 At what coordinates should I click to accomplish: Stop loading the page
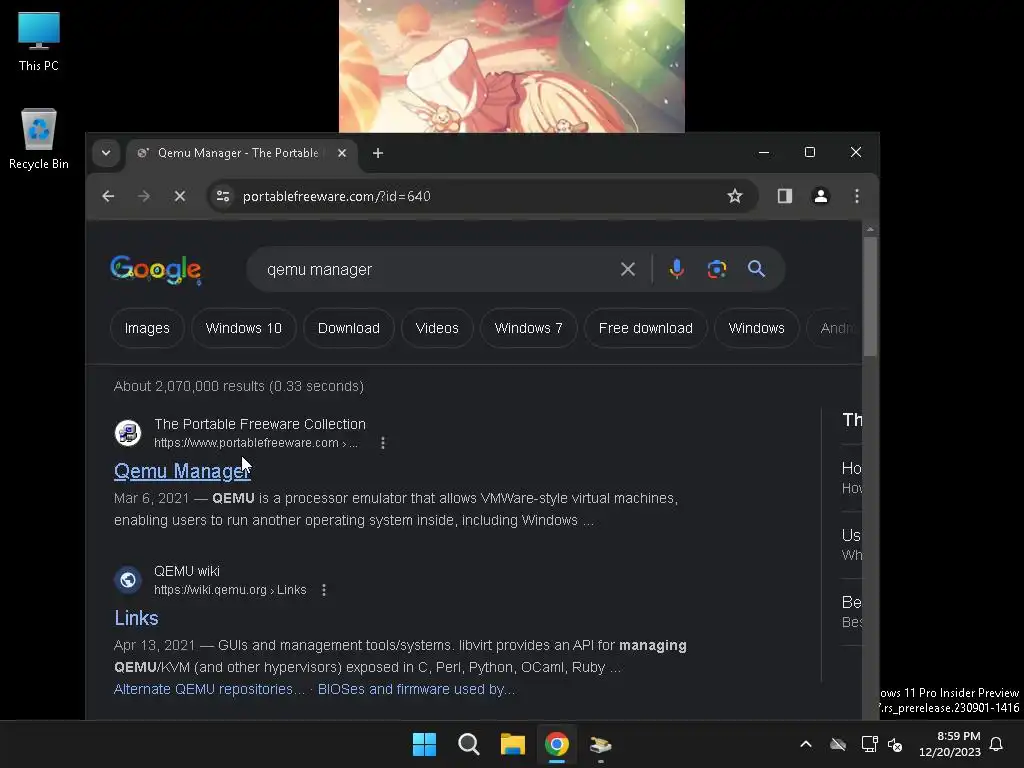[180, 196]
